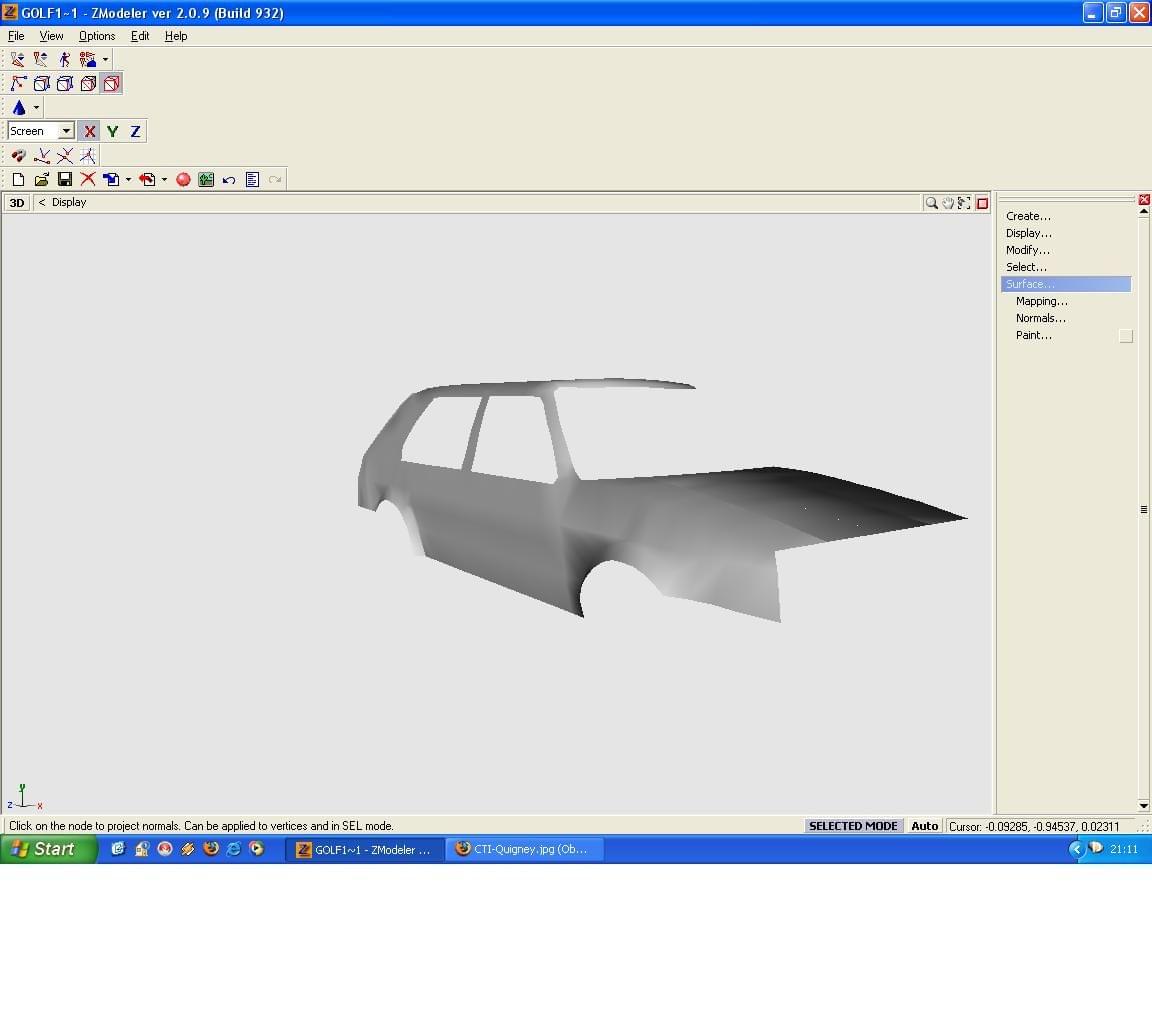The width and height of the screenshot is (1152, 1024).
Task: Create a new file with blank page icon
Action: (18, 179)
